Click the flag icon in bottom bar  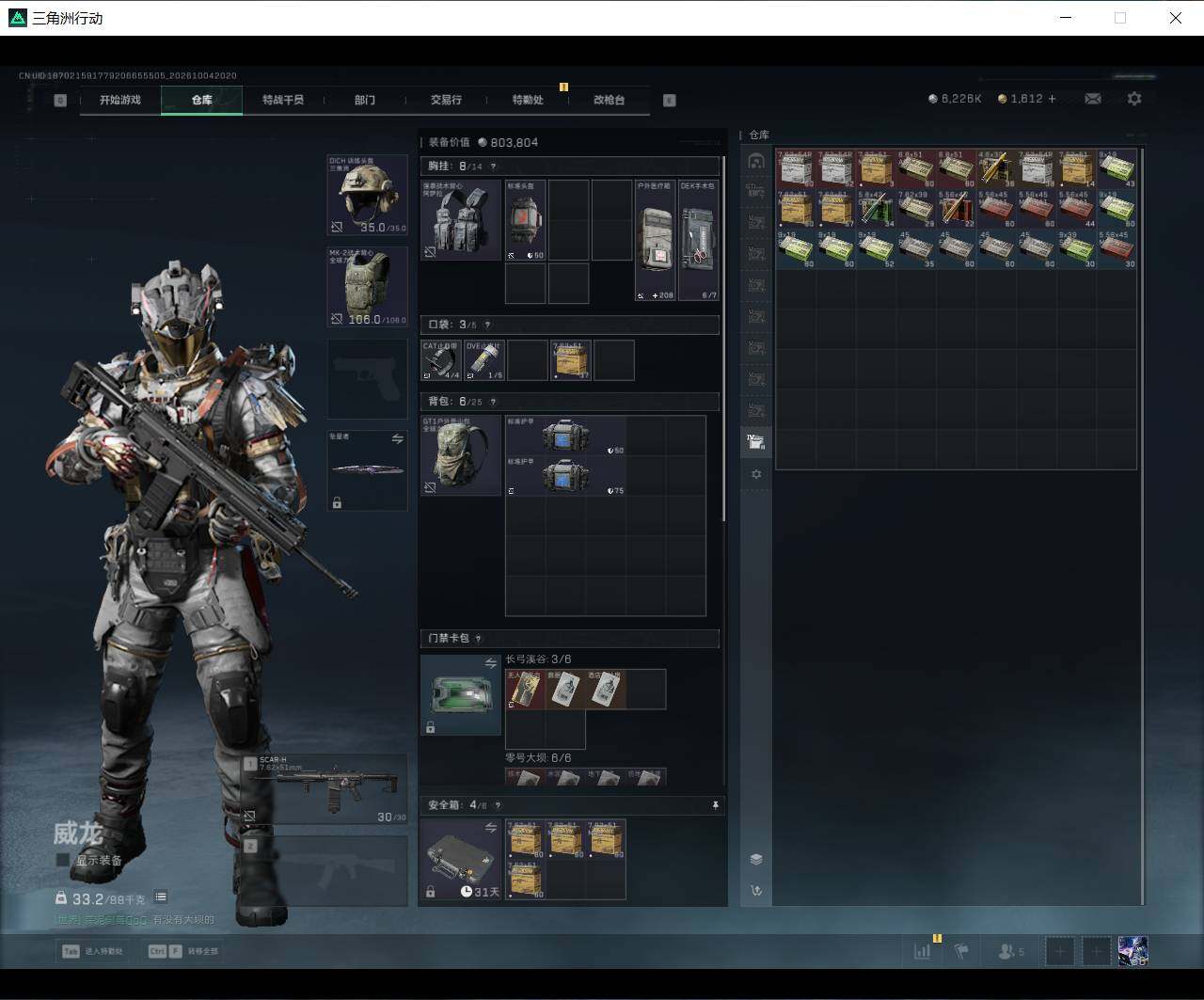coord(961,951)
